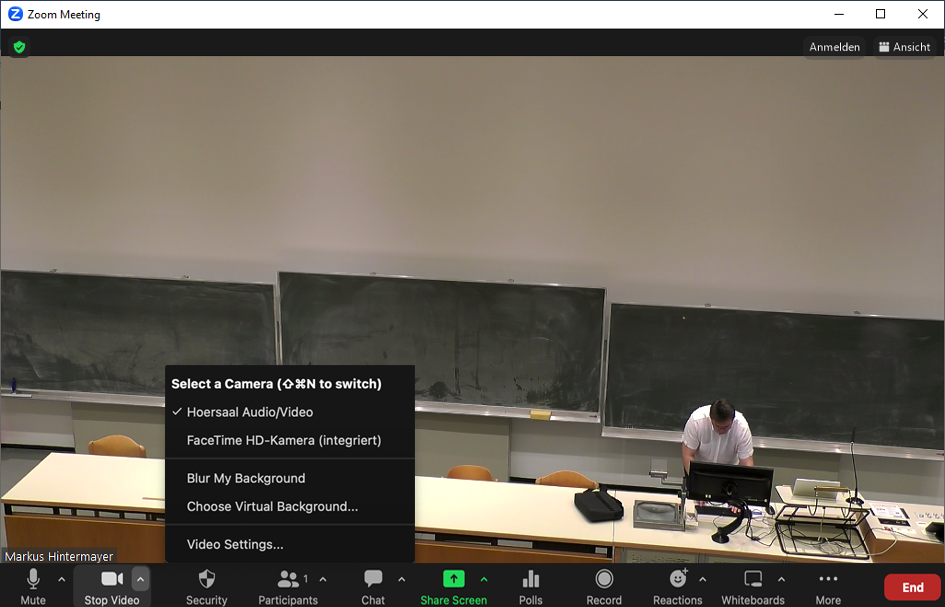This screenshot has height=607, width=945.
Task: Expand audio options arrow next to Mute
Action: tap(61, 580)
